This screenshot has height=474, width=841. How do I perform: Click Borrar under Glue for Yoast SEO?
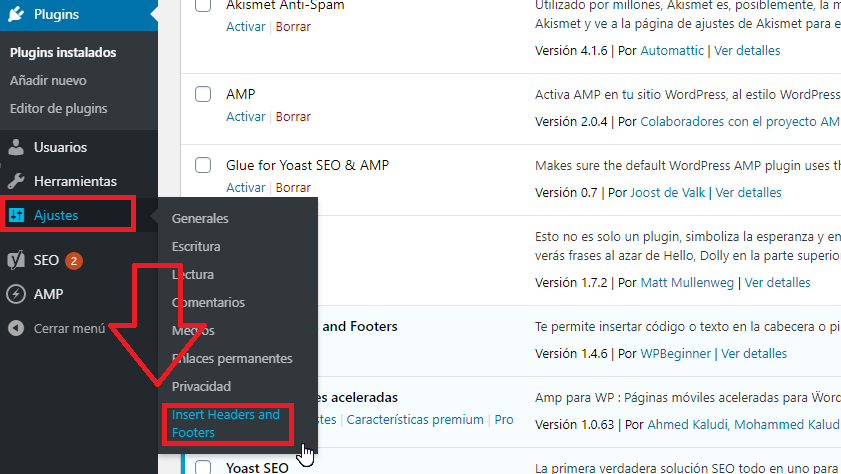(293, 188)
